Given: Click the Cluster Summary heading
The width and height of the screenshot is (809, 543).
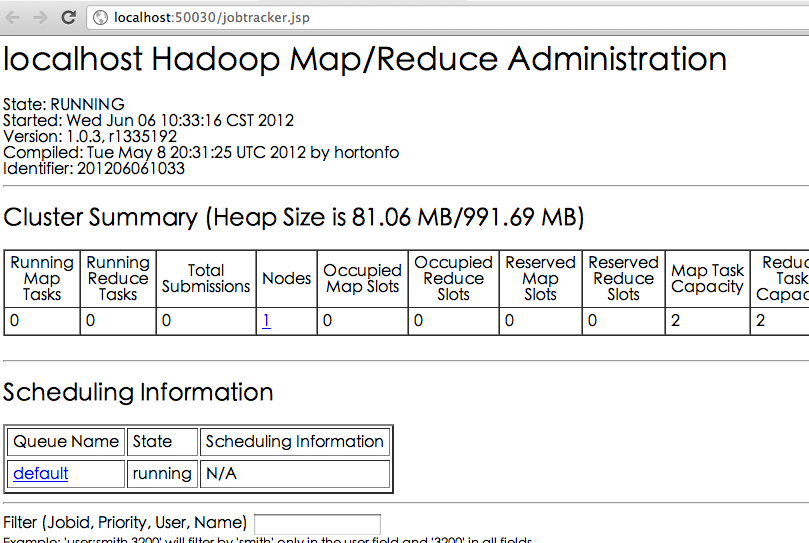Looking at the screenshot, I should pos(294,217).
